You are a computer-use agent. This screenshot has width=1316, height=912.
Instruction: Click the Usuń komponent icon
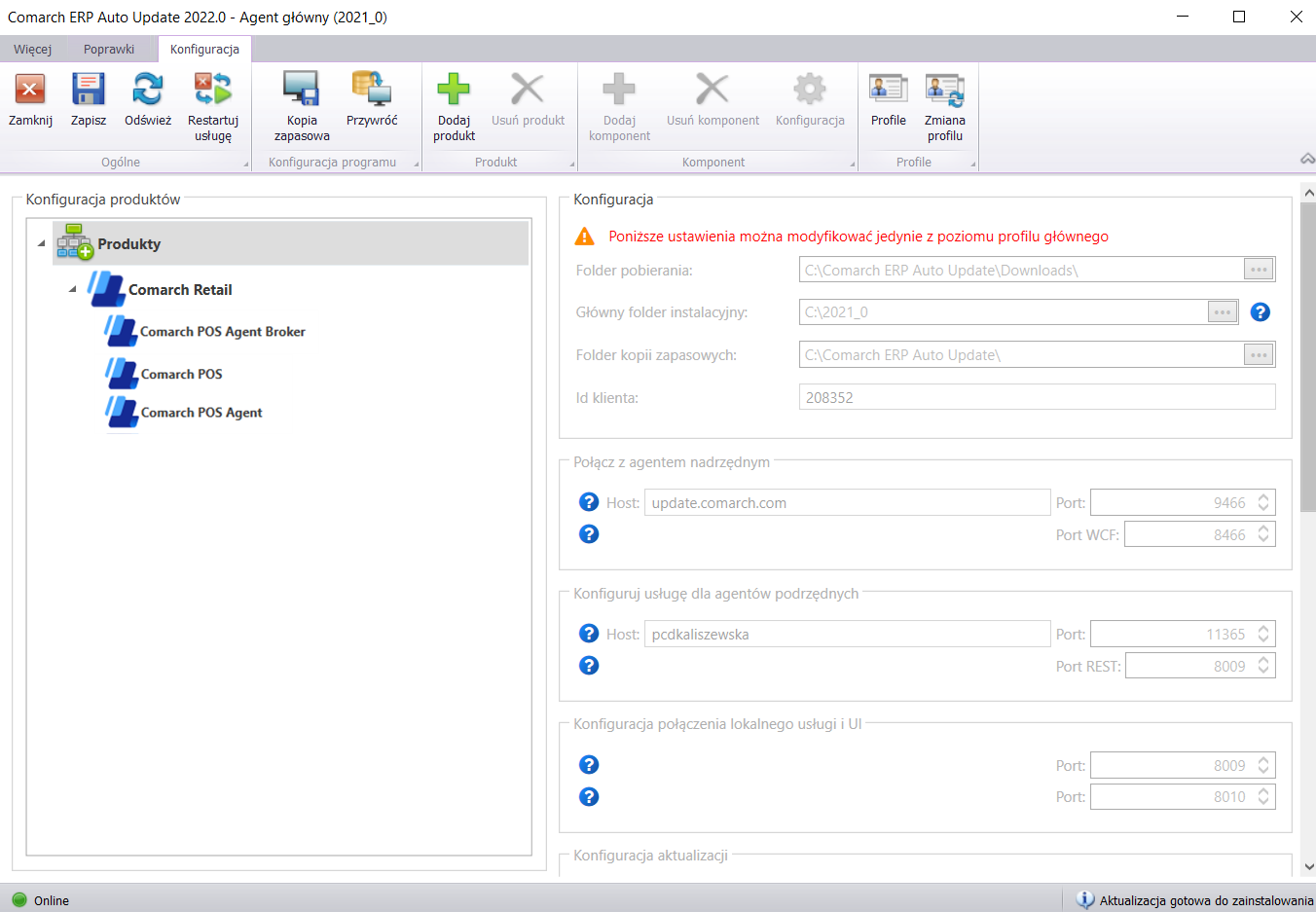click(713, 90)
